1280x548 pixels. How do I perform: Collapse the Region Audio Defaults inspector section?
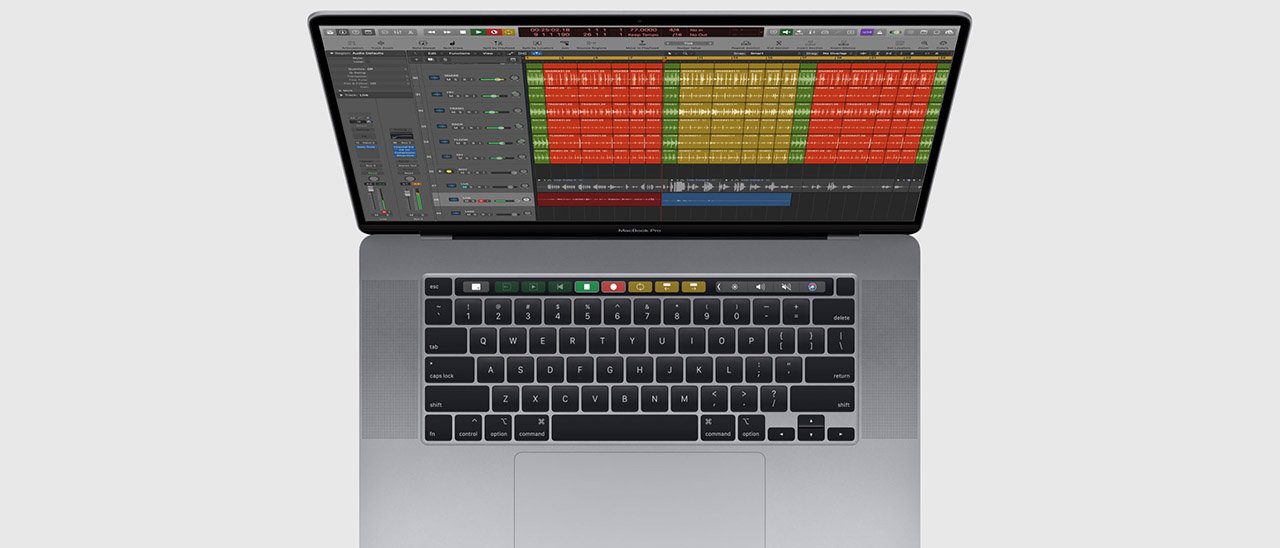coord(331,53)
